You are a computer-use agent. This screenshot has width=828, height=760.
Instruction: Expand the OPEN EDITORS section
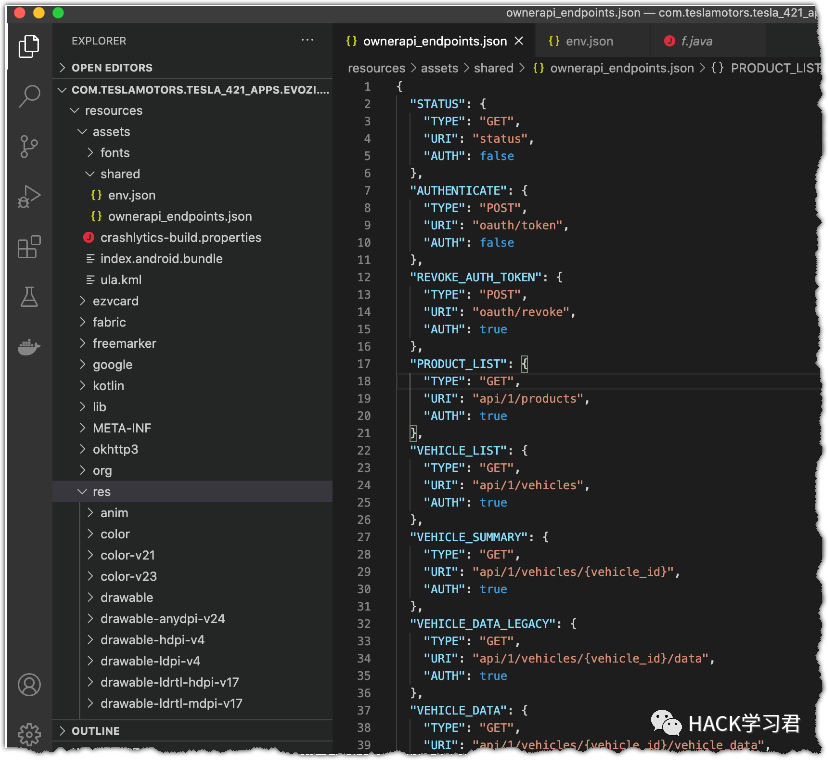coord(62,67)
